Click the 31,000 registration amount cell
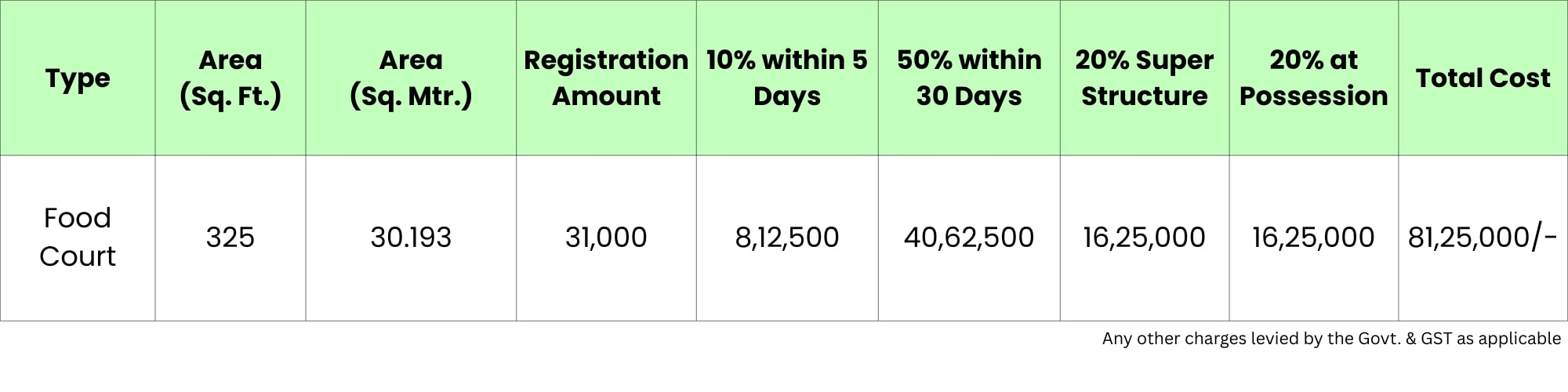Viewport: 1568px width, 392px height. point(606,237)
